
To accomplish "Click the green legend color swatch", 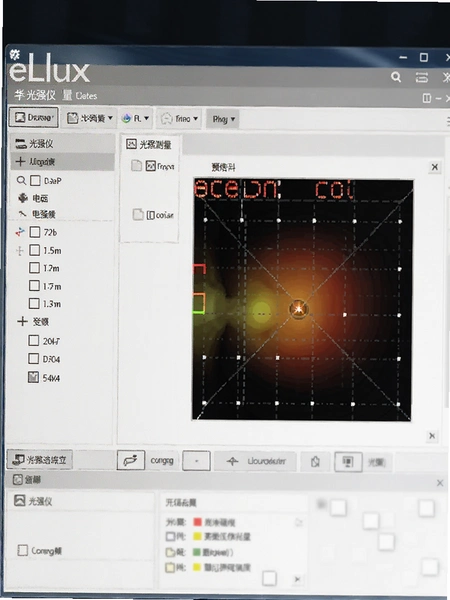I will (x=197, y=552).
